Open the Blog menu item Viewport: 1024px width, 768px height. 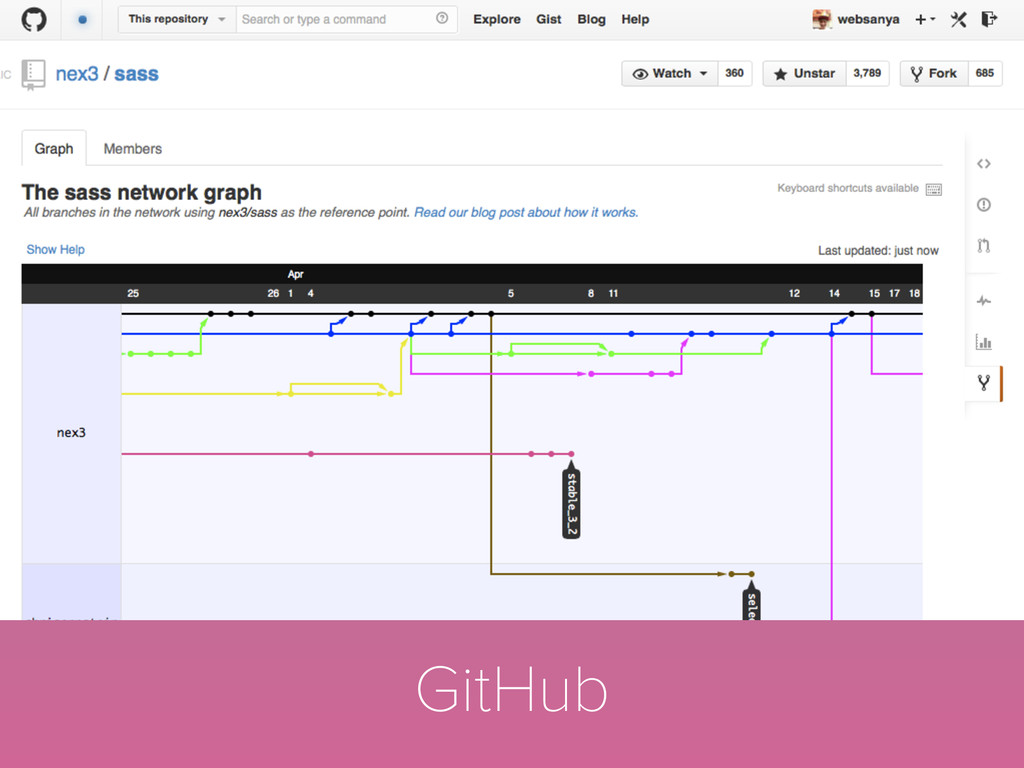click(591, 20)
